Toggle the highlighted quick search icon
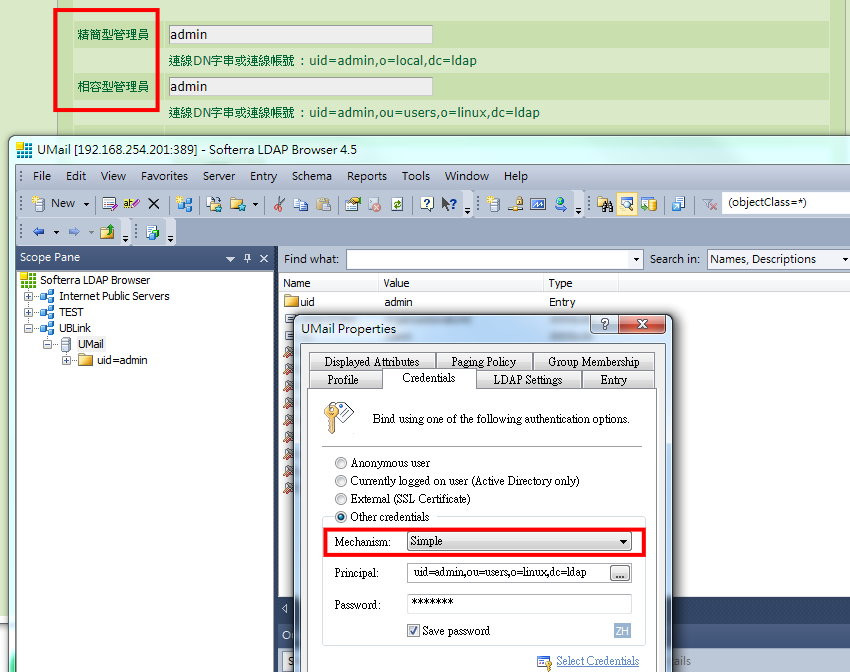 click(627, 204)
